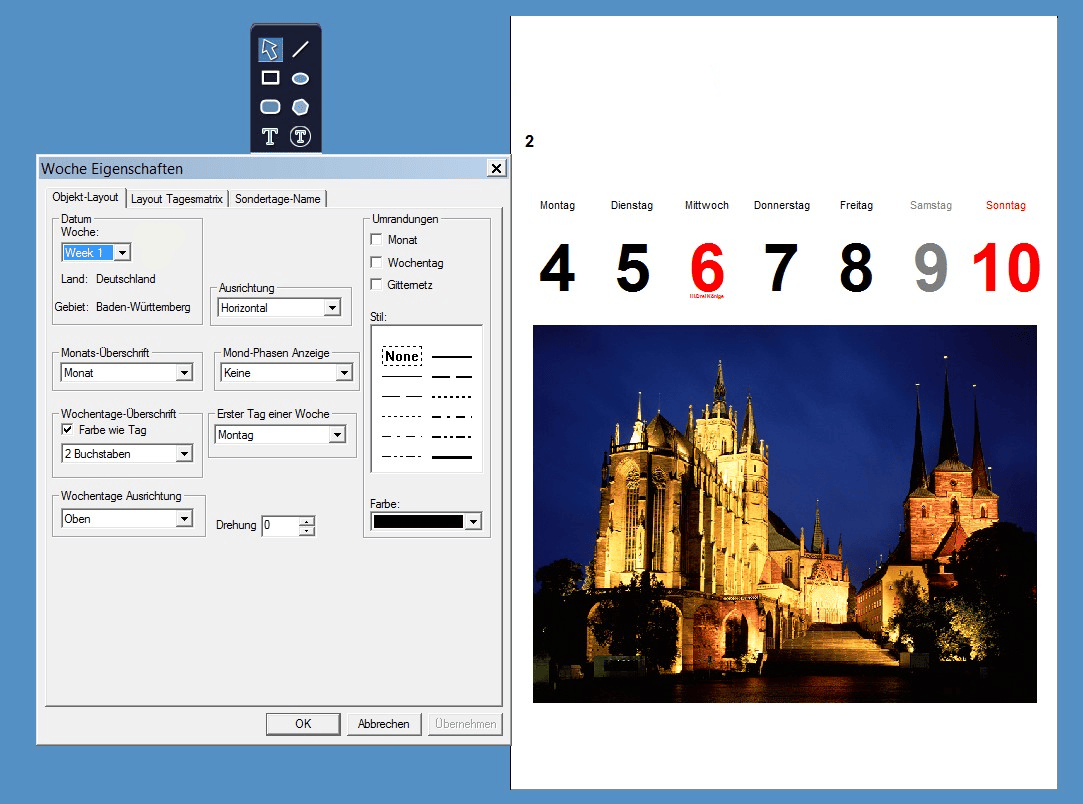The width and height of the screenshot is (1083, 804).
Task: Click the Drehung rotation input field
Action: click(281, 525)
